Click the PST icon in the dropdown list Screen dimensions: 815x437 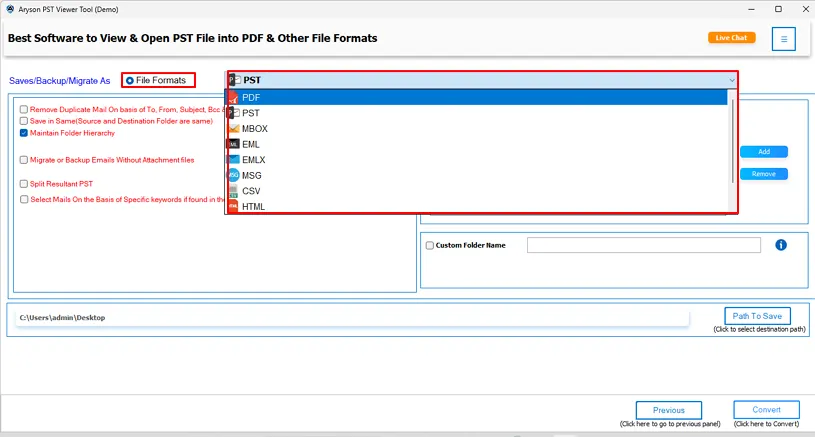(x=234, y=113)
